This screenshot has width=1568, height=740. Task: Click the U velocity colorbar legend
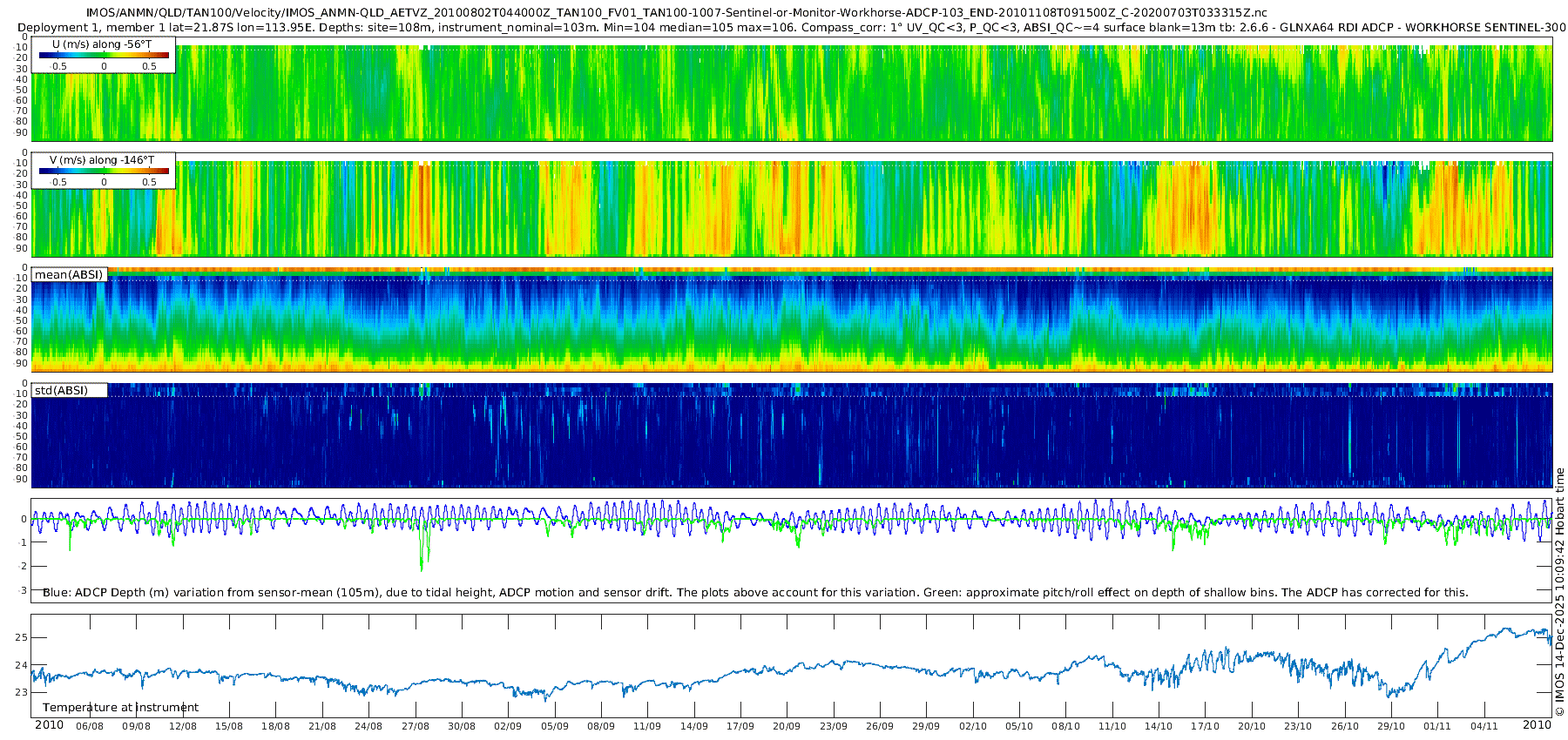click(104, 55)
